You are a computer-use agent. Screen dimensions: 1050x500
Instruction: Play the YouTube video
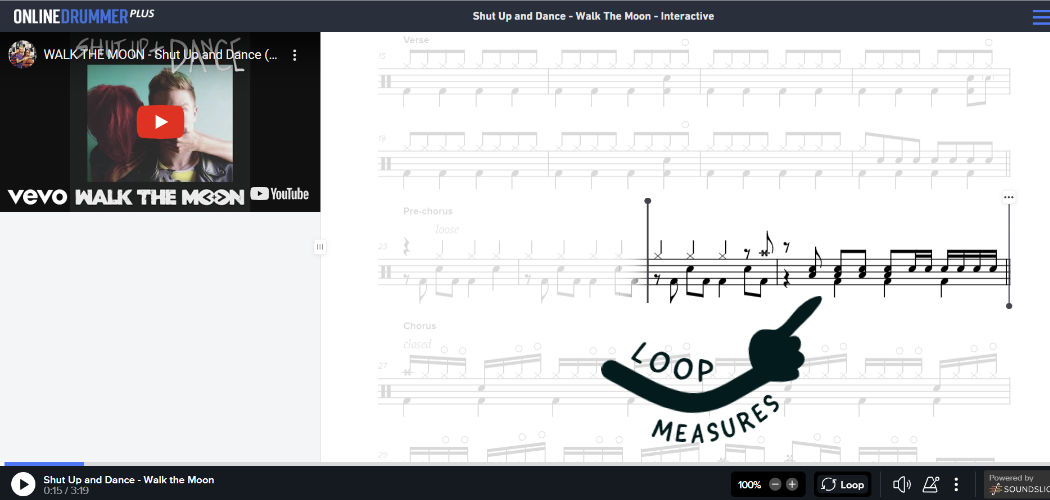161,122
